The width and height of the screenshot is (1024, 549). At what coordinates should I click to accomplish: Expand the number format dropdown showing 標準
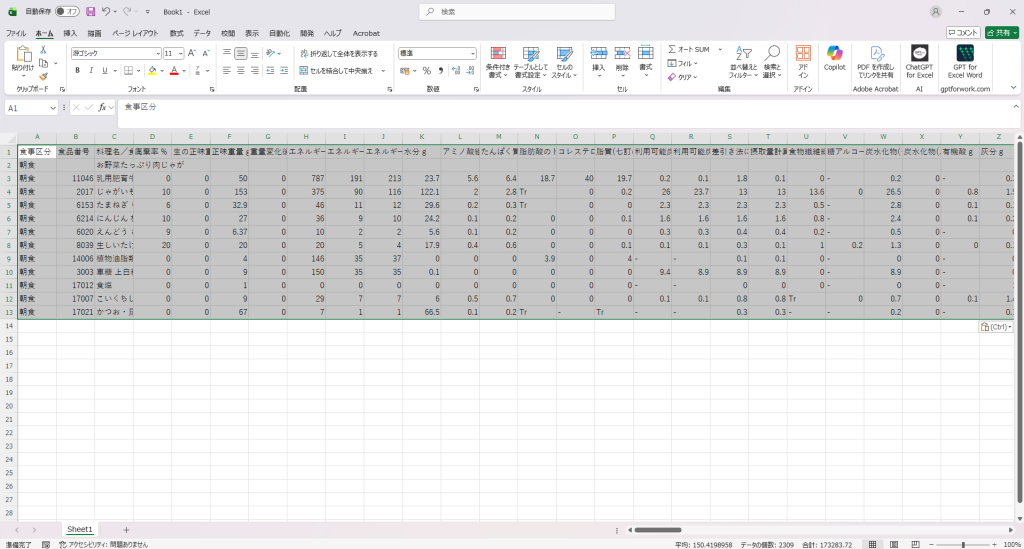(x=472, y=53)
